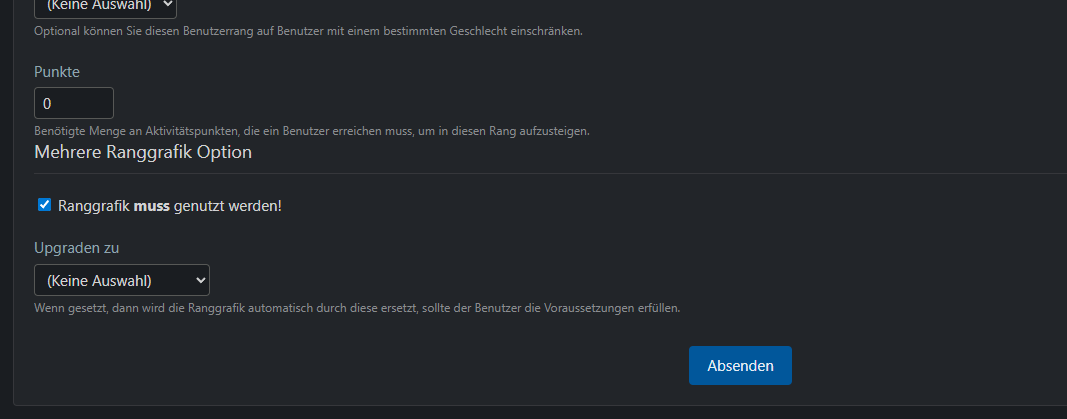Click the word 'Voraussetzungen' in the bottom hint

(585, 308)
